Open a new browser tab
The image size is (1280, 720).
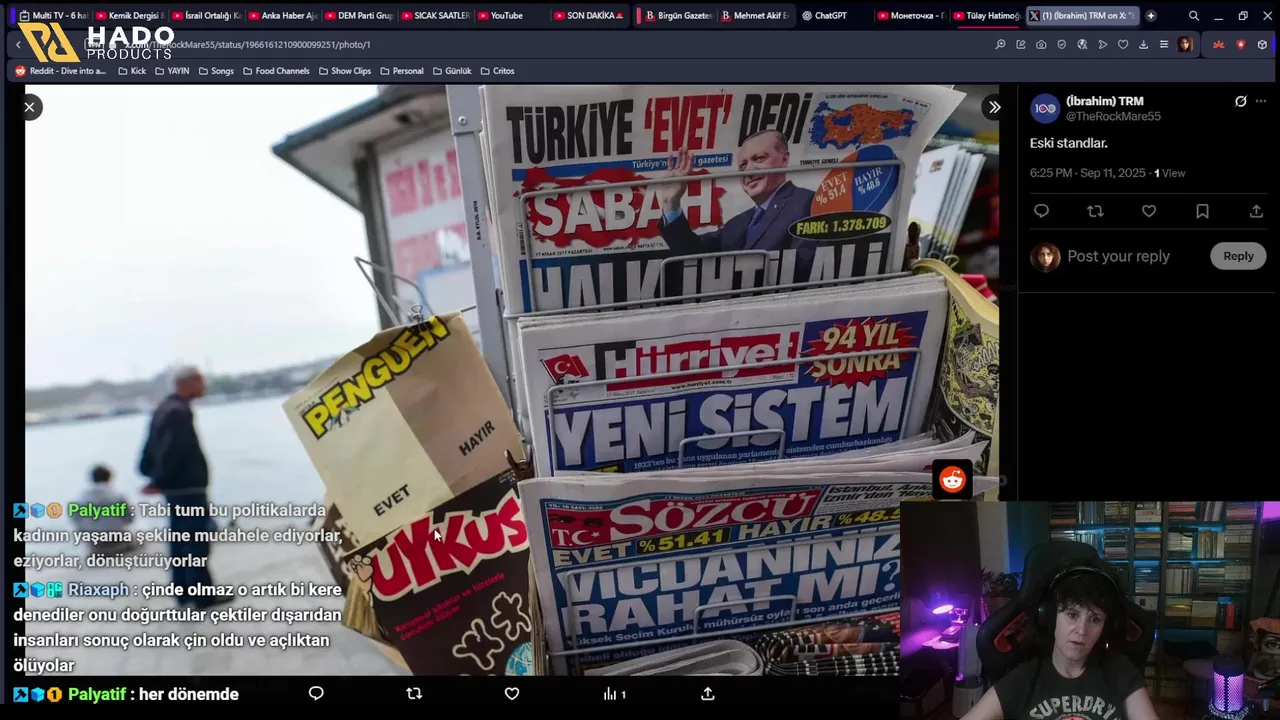click(1151, 15)
